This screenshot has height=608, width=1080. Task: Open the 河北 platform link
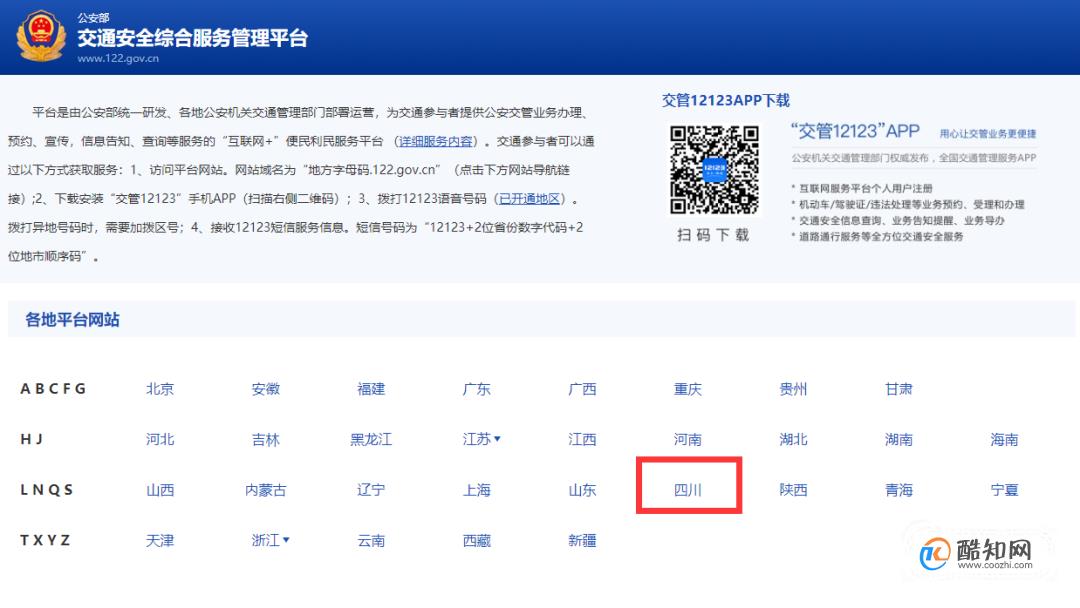[160, 439]
